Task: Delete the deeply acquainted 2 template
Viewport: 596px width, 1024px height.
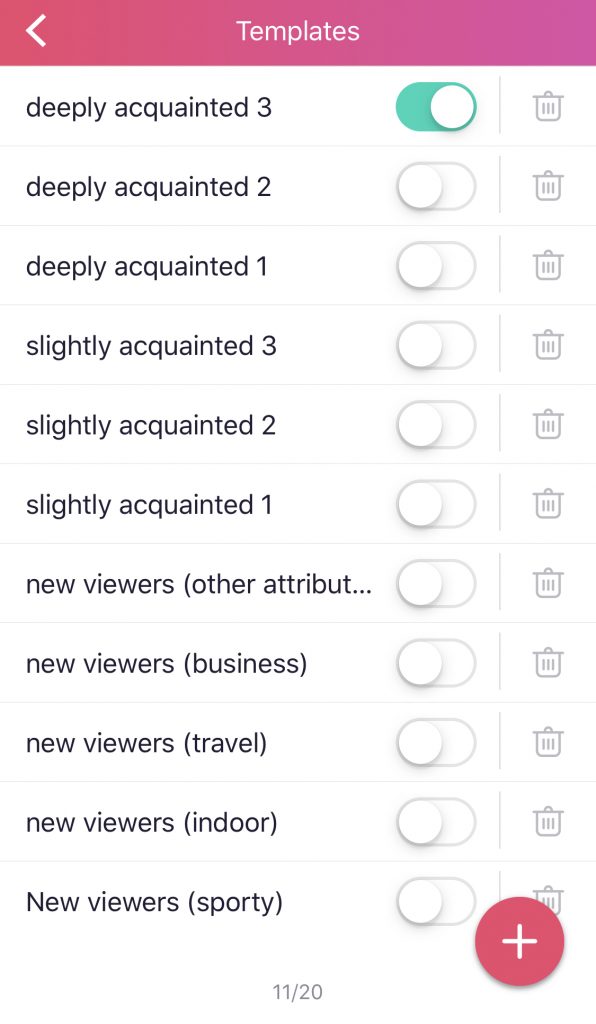Action: pos(548,186)
